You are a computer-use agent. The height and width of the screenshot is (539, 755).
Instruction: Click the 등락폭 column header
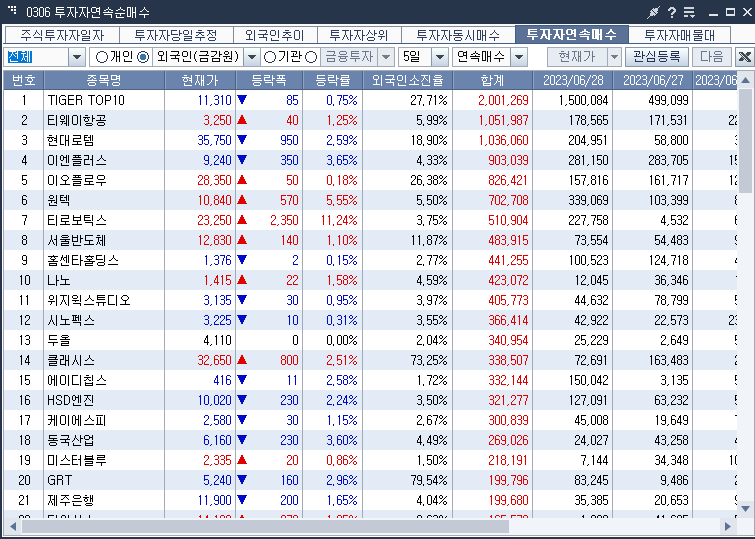[x=269, y=80]
